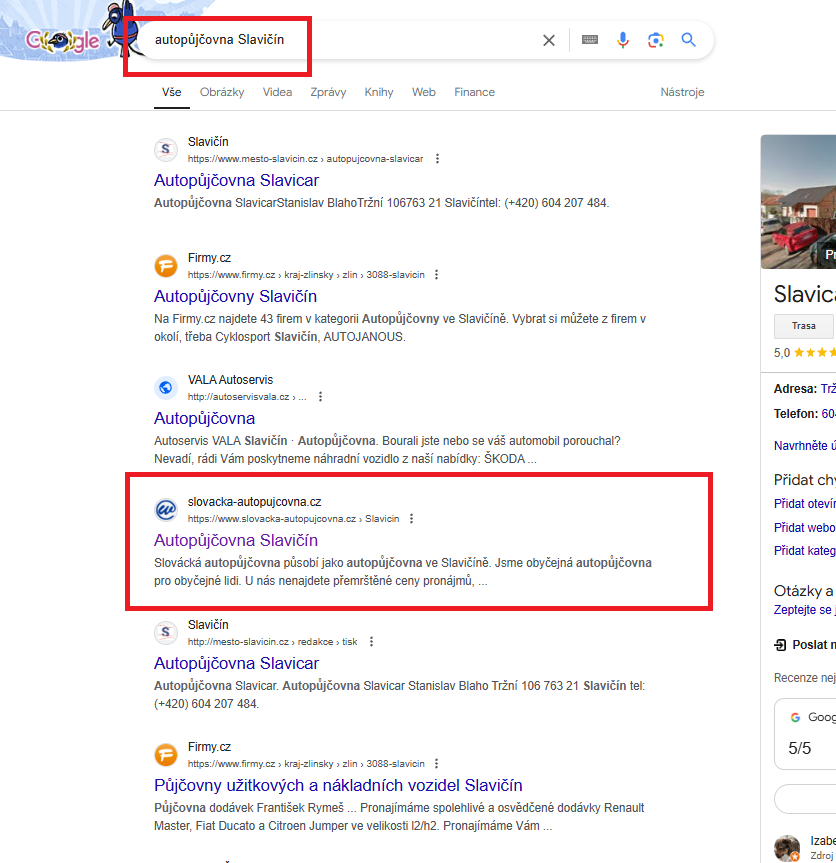This screenshot has height=863, width=836.
Task: Clear the search query with X
Action: click(549, 40)
